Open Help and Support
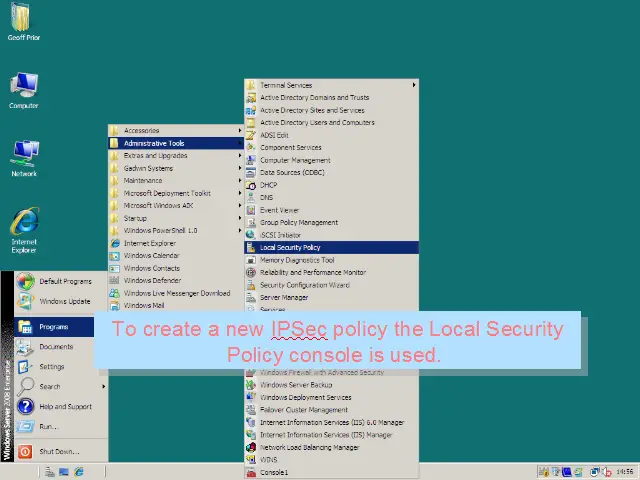The height and width of the screenshot is (480, 640). 61,407
